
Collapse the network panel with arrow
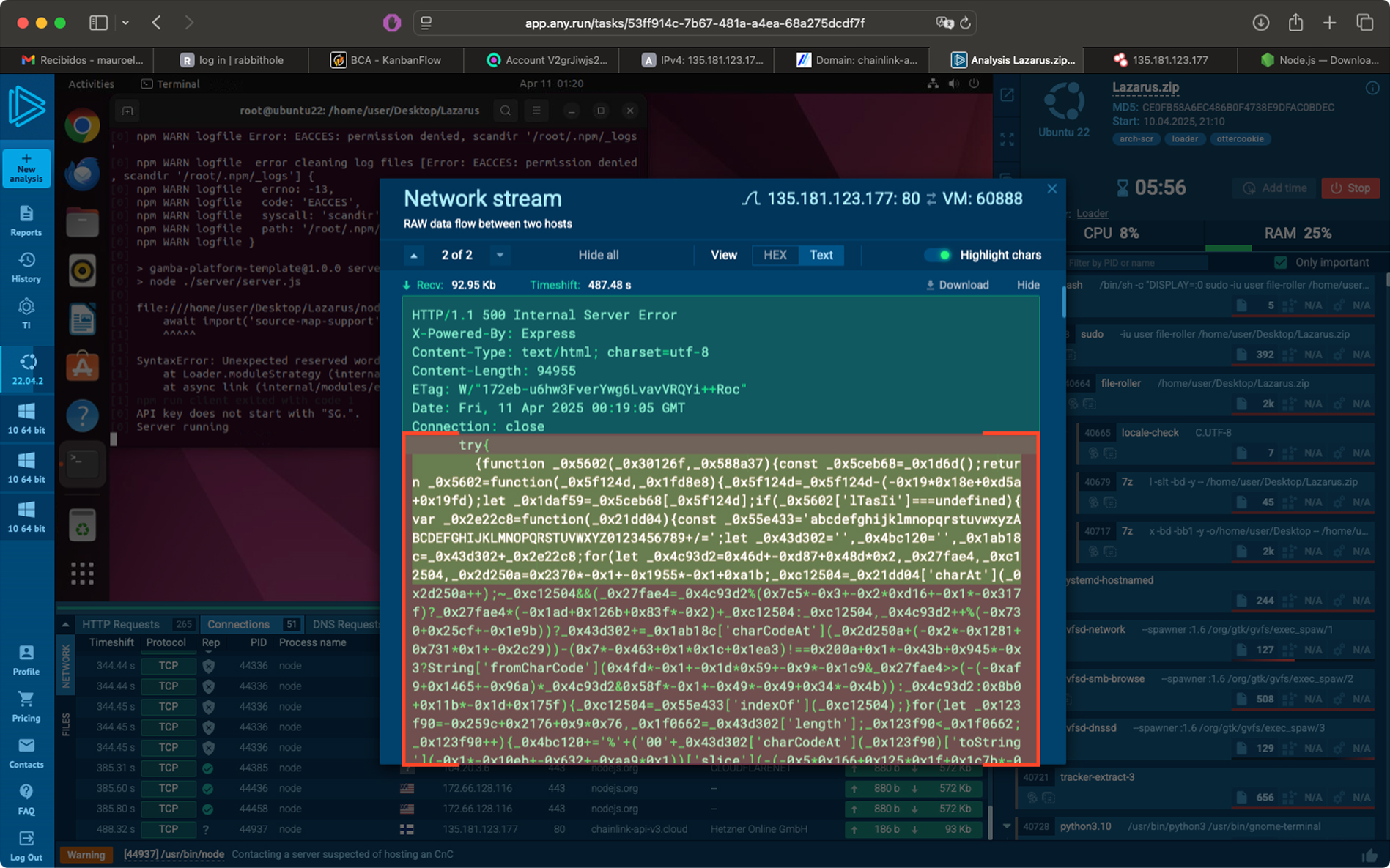coord(65,624)
